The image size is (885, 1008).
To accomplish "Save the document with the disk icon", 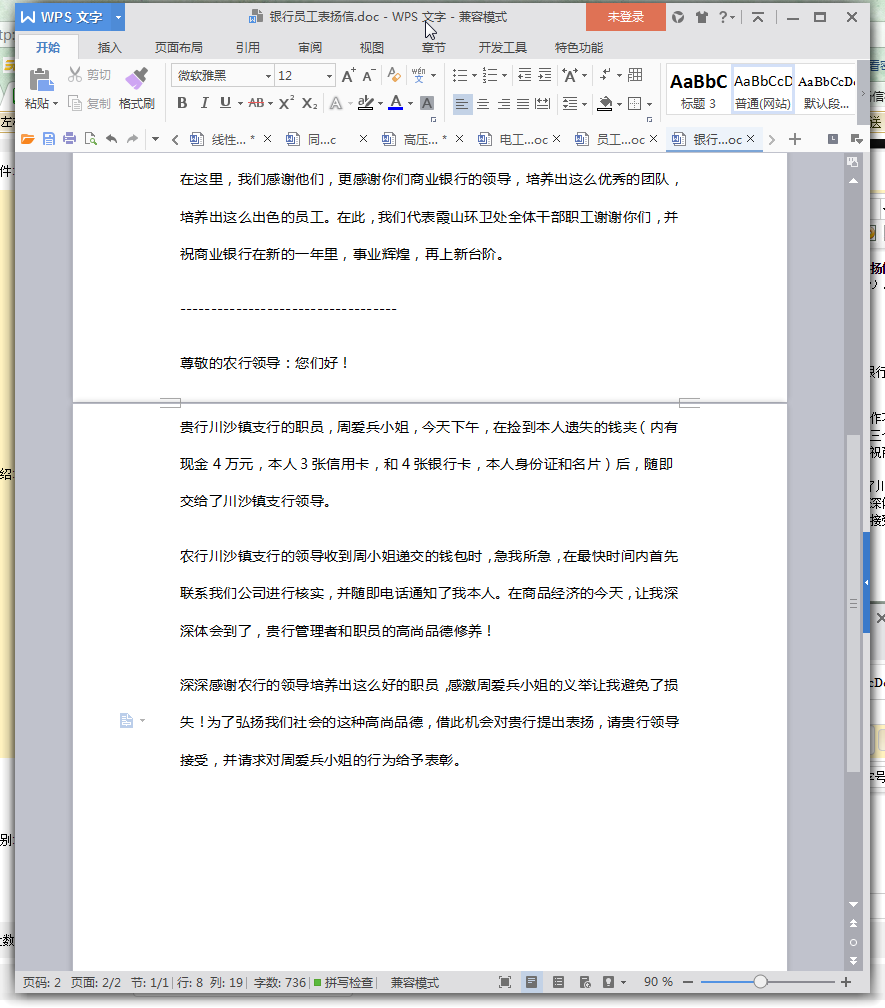I will coord(49,139).
